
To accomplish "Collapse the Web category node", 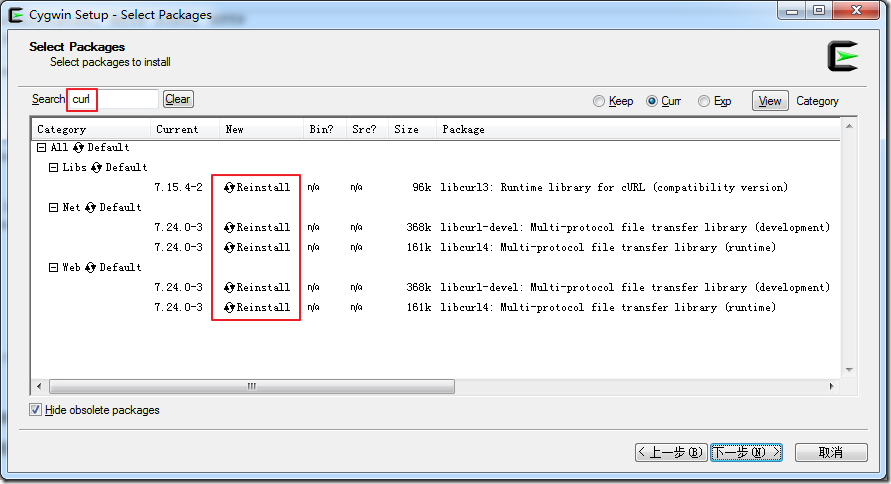I will pos(53,268).
